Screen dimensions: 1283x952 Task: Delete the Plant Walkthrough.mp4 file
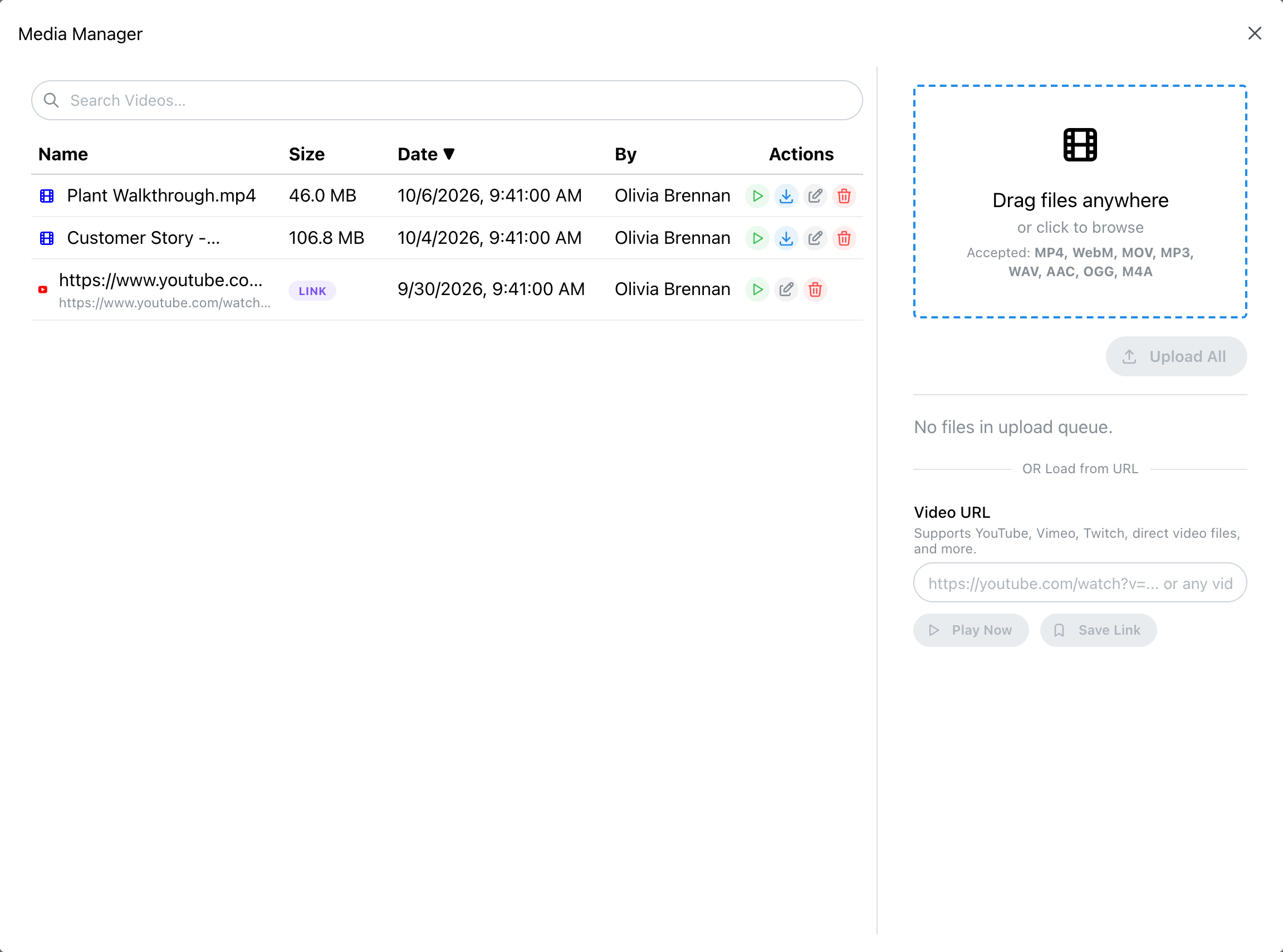pos(844,196)
